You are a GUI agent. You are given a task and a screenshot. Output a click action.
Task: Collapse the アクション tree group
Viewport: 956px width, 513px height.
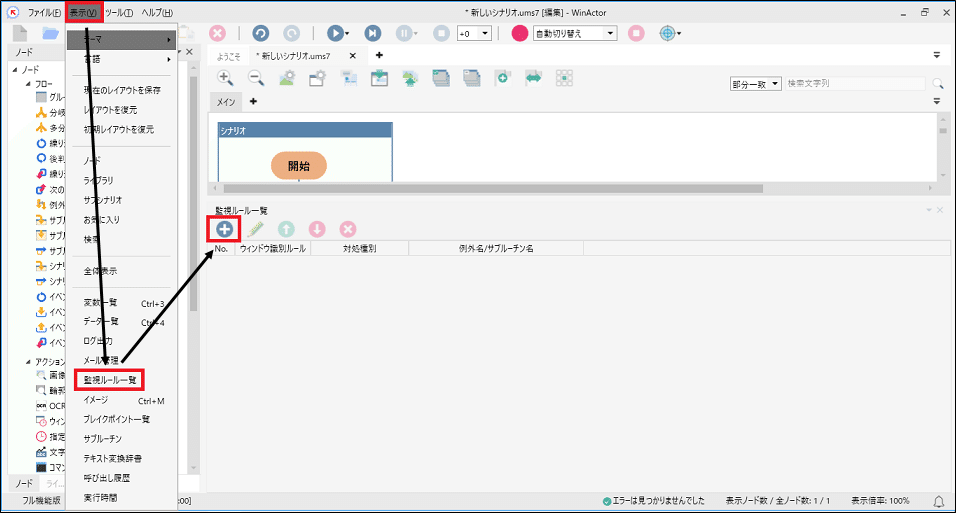click(28, 362)
